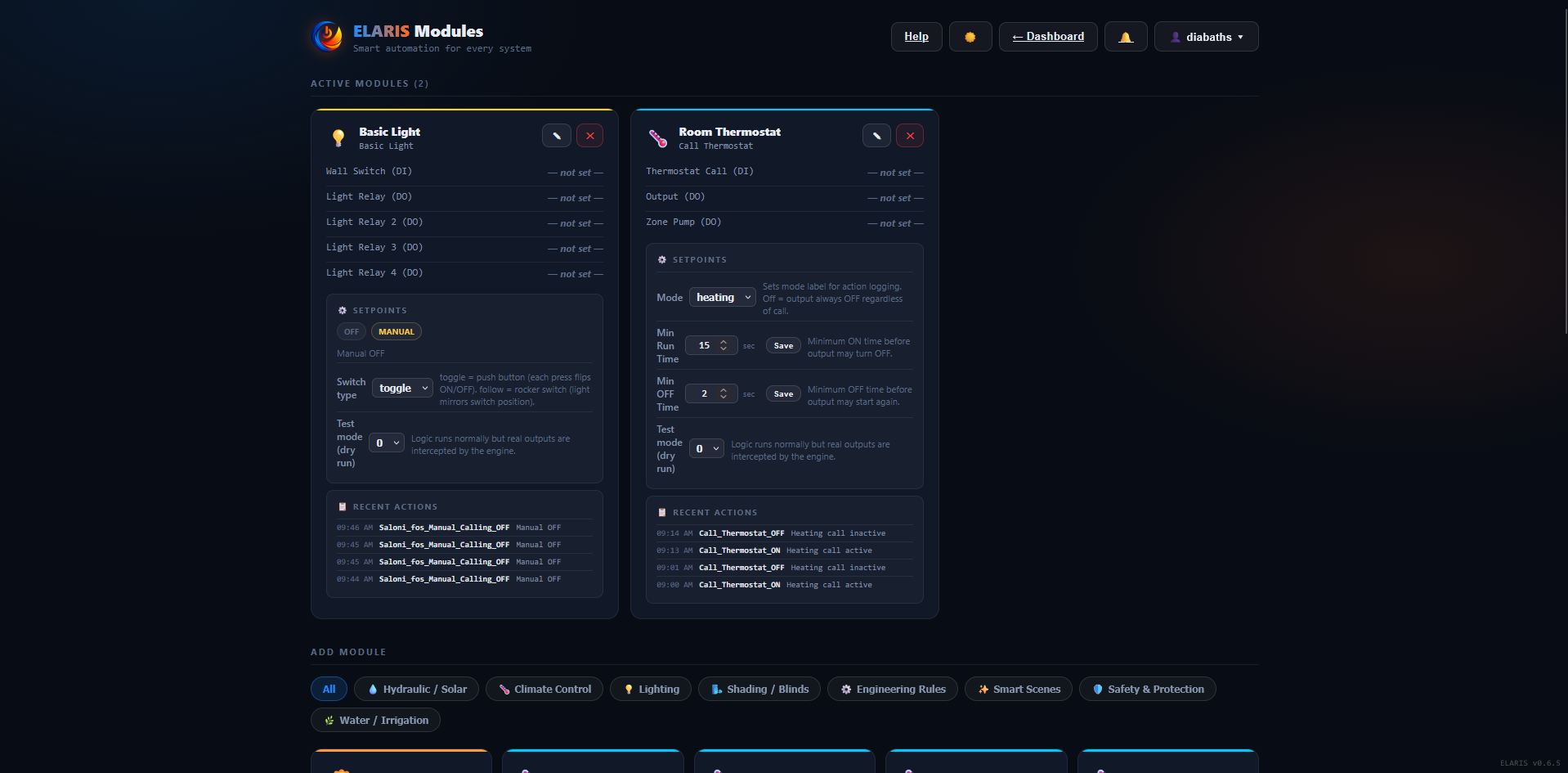Assign Light Relay 4 (DO) value

pyautogui.click(x=576, y=274)
